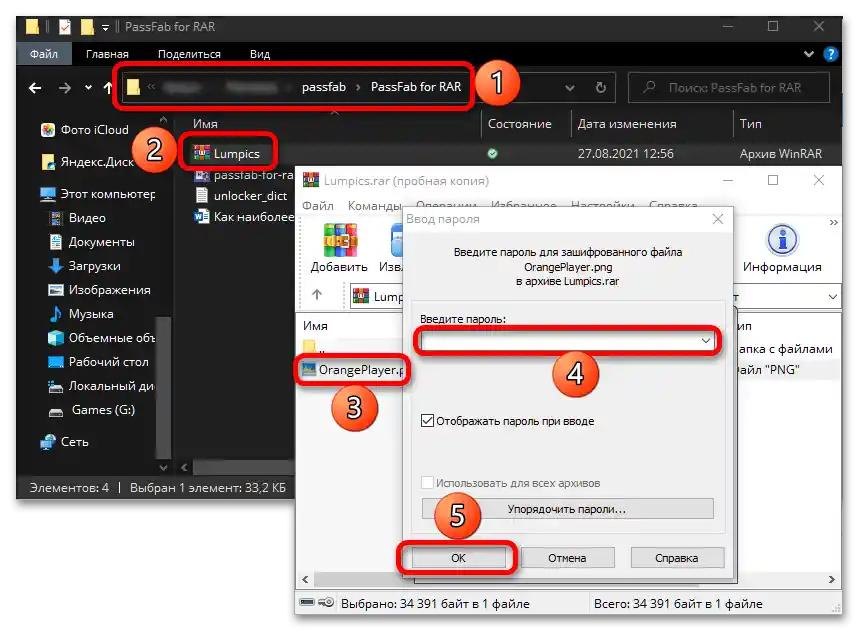Screen dimensions: 859x631
Task: Click the forward arrow in Explorer
Action: coord(65,88)
